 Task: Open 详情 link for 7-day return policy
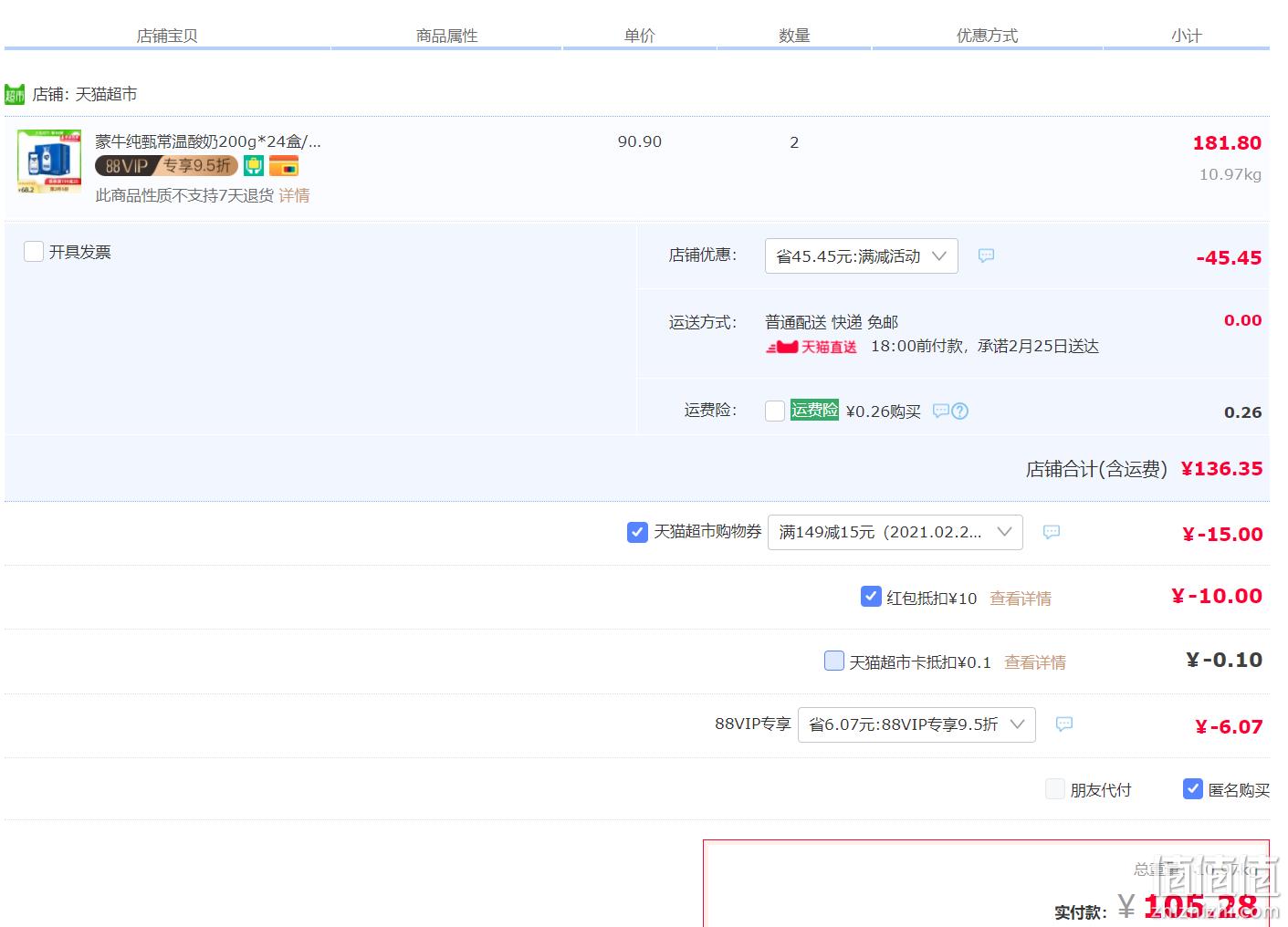294,195
